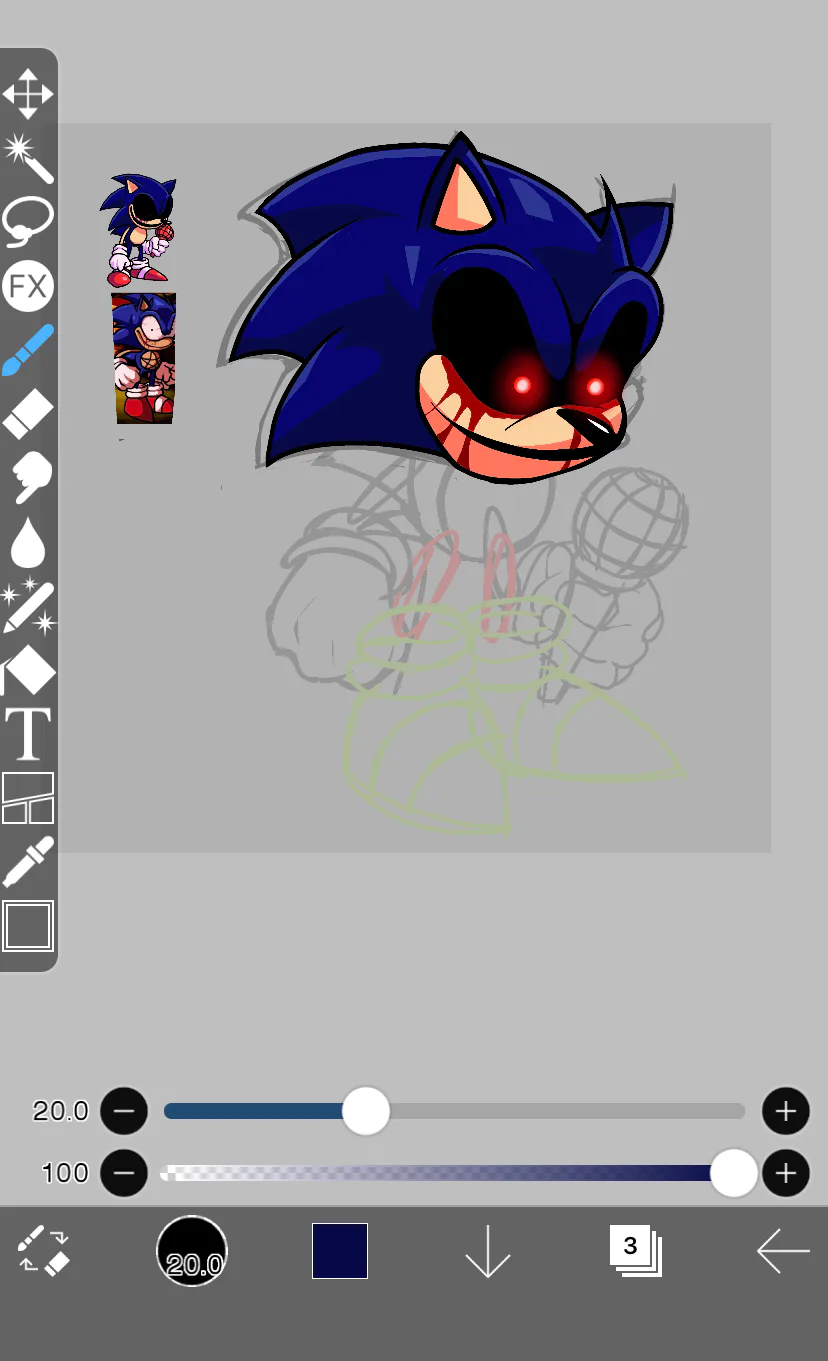Click the brush thickness slider handle
Image resolution: width=828 pixels, height=1361 pixels.
[366, 1111]
